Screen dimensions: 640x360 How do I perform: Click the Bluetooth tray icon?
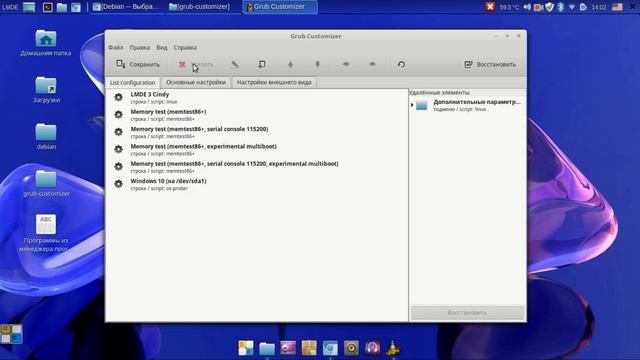point(560,7)
